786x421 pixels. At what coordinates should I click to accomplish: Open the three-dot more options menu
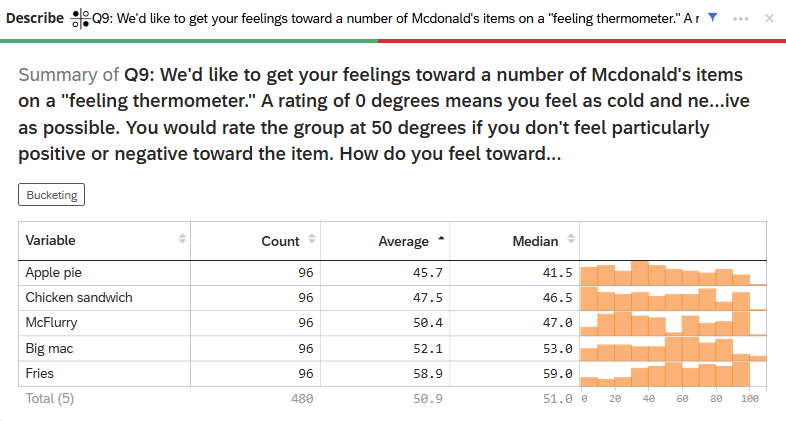741,19
